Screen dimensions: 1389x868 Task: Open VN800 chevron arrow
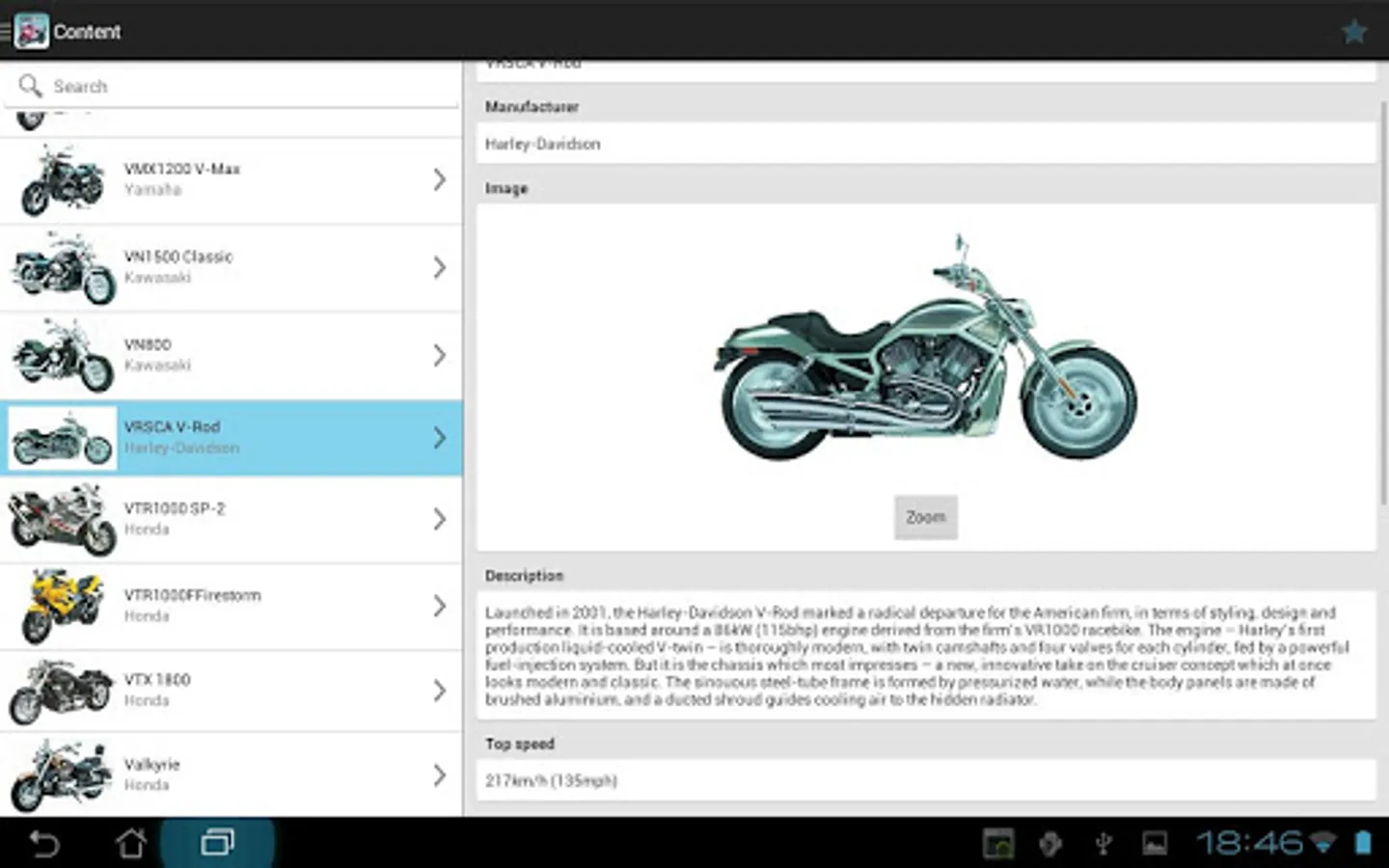click(x=439, y=355)
